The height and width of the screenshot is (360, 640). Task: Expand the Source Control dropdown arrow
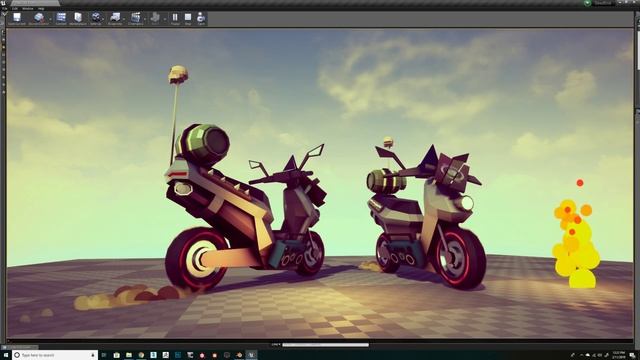point(50,18)
